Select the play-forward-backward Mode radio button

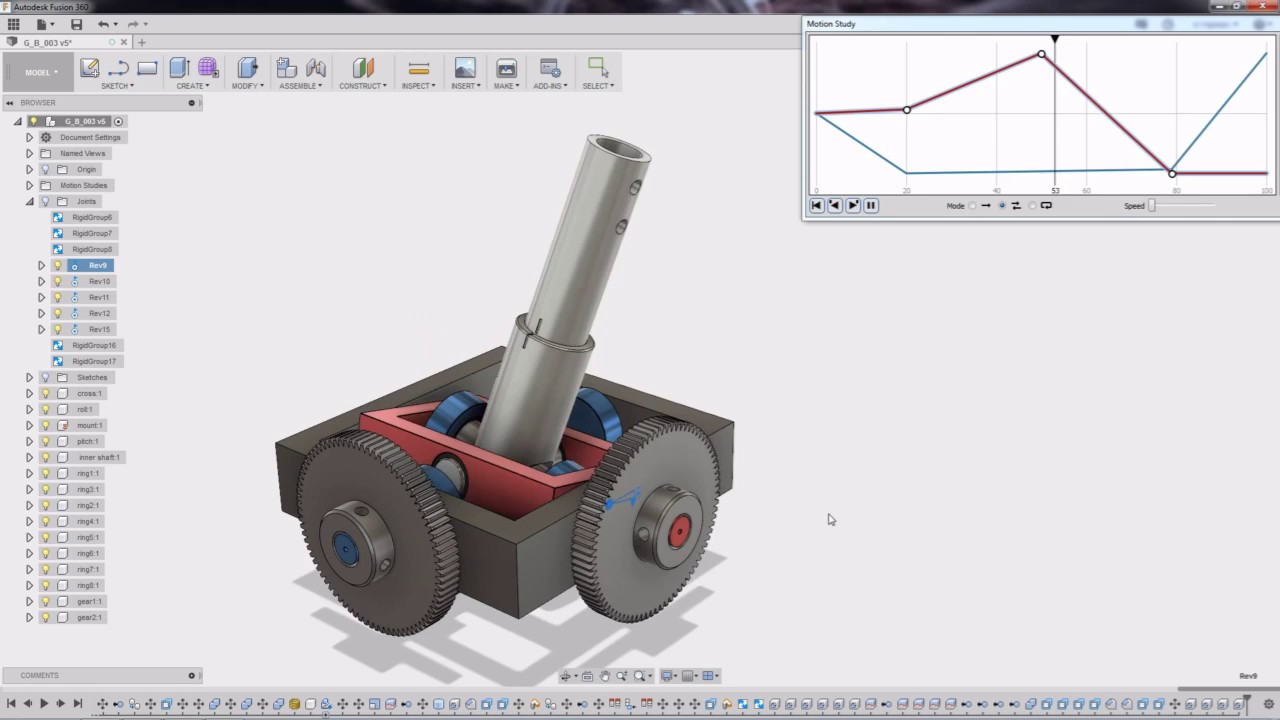tap(1002, 206)
